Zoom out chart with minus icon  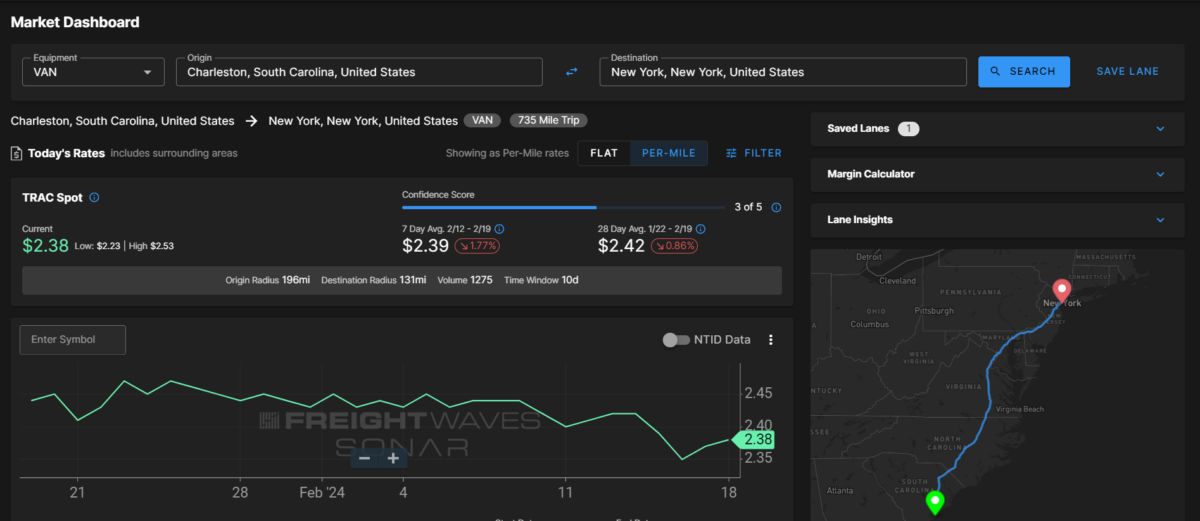pyautogui.click(x=364, y=458)
